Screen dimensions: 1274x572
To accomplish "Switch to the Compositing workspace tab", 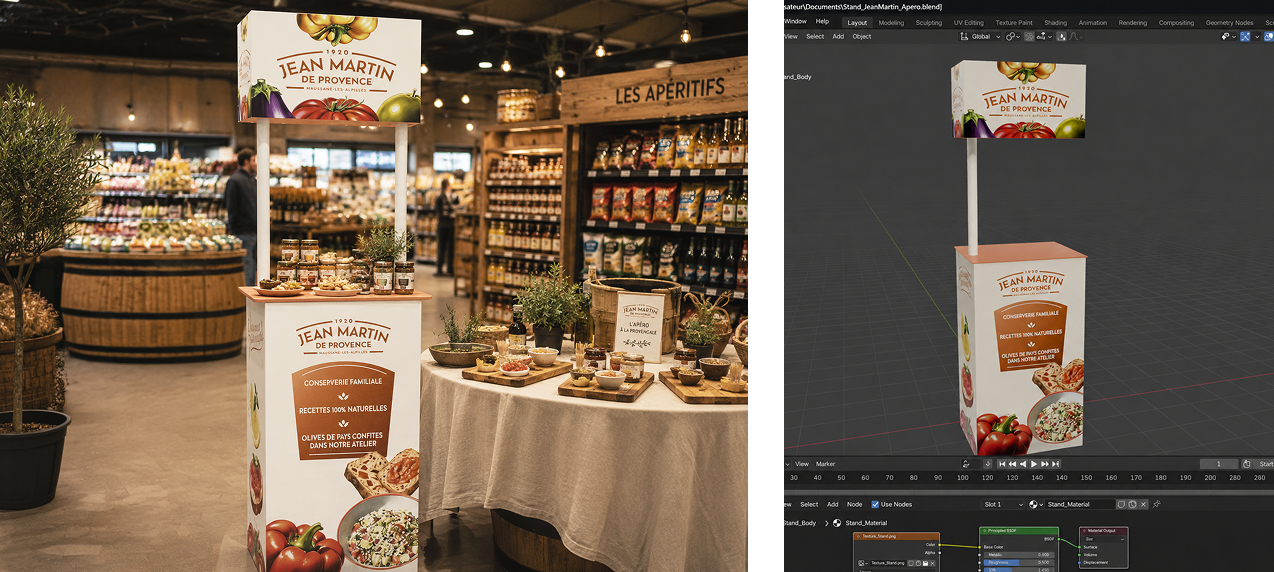I will (x=1176, y=22).
